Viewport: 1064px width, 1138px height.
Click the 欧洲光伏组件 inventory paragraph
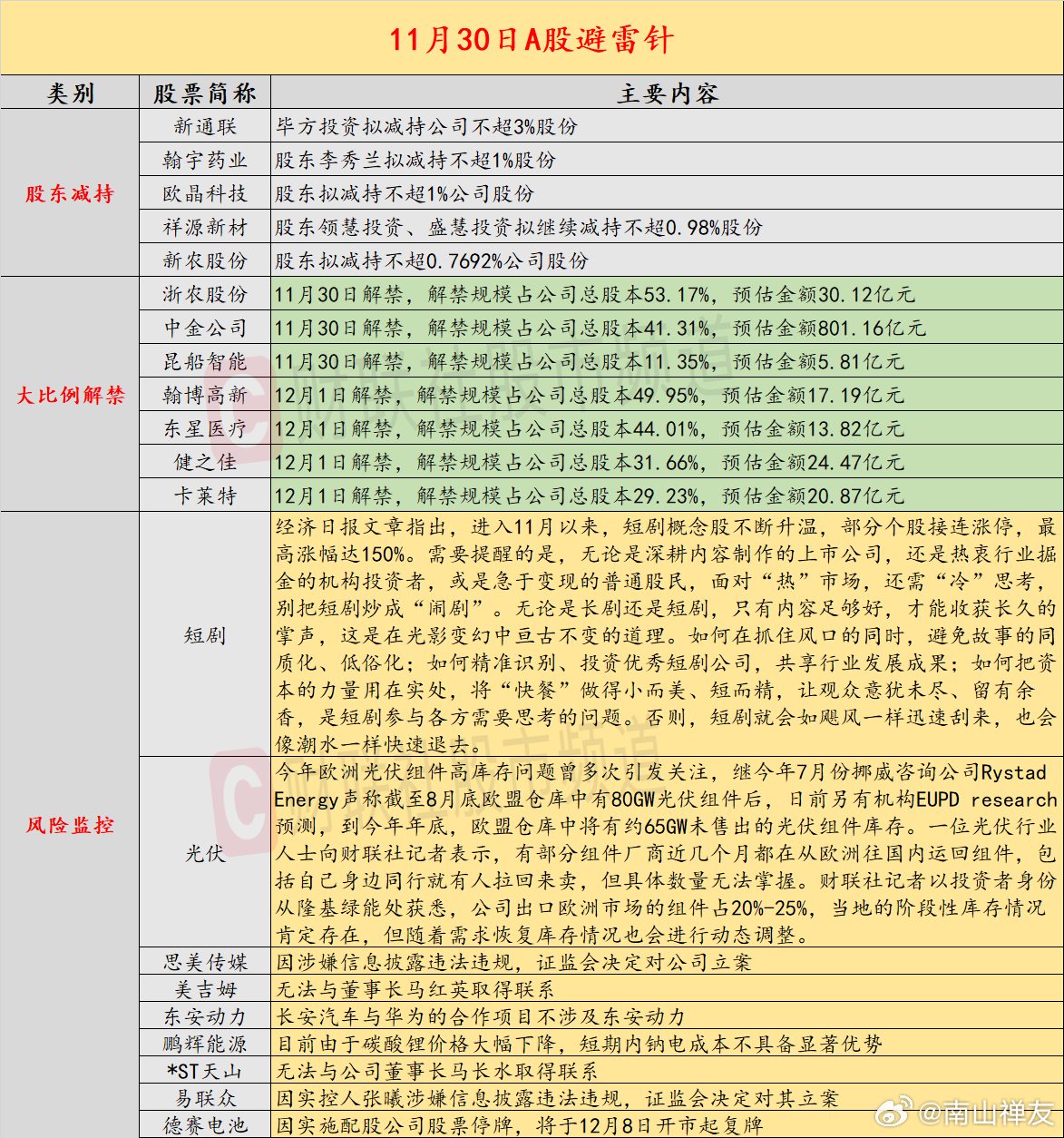[x=667, y=853]
